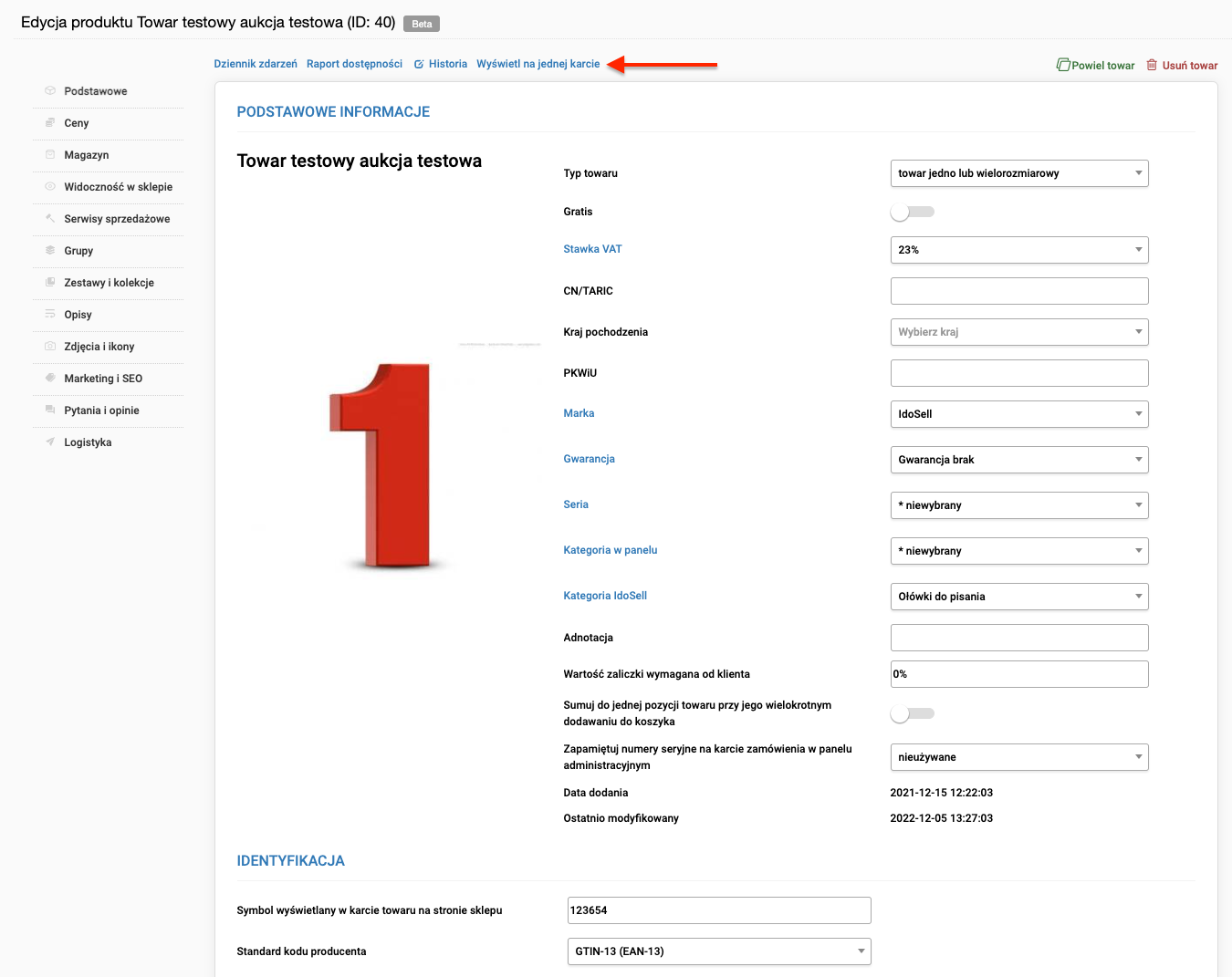Viewport: 1232px width, 977px height.
Task: Go to the Ceny section
Action: [77, 123]
